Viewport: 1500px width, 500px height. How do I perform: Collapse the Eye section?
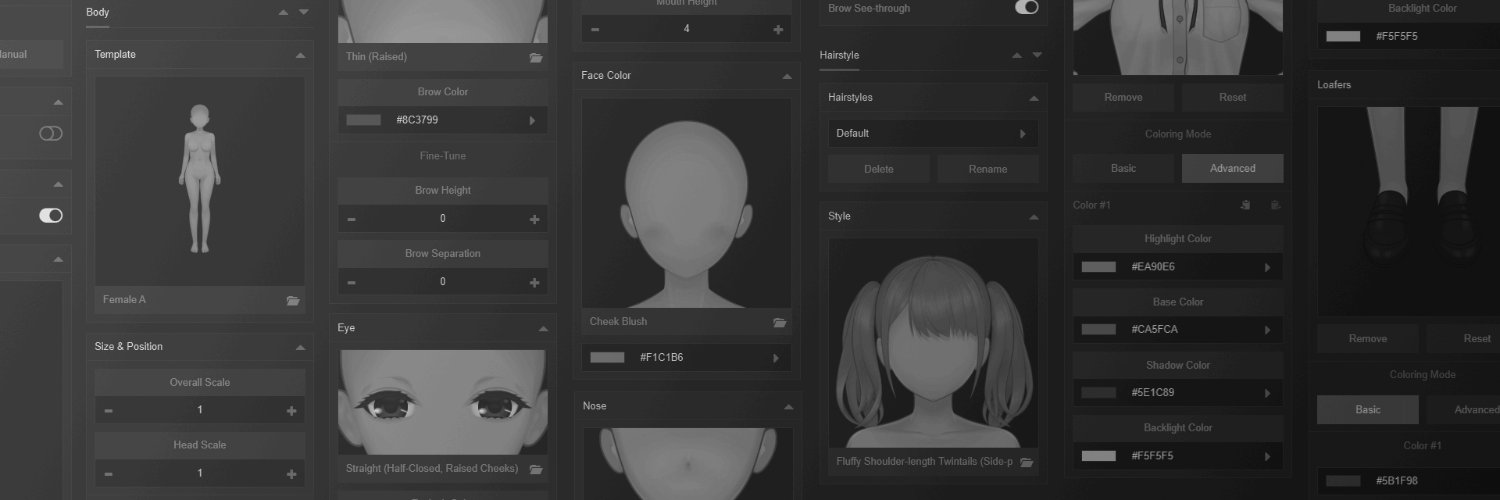(543, 328)
